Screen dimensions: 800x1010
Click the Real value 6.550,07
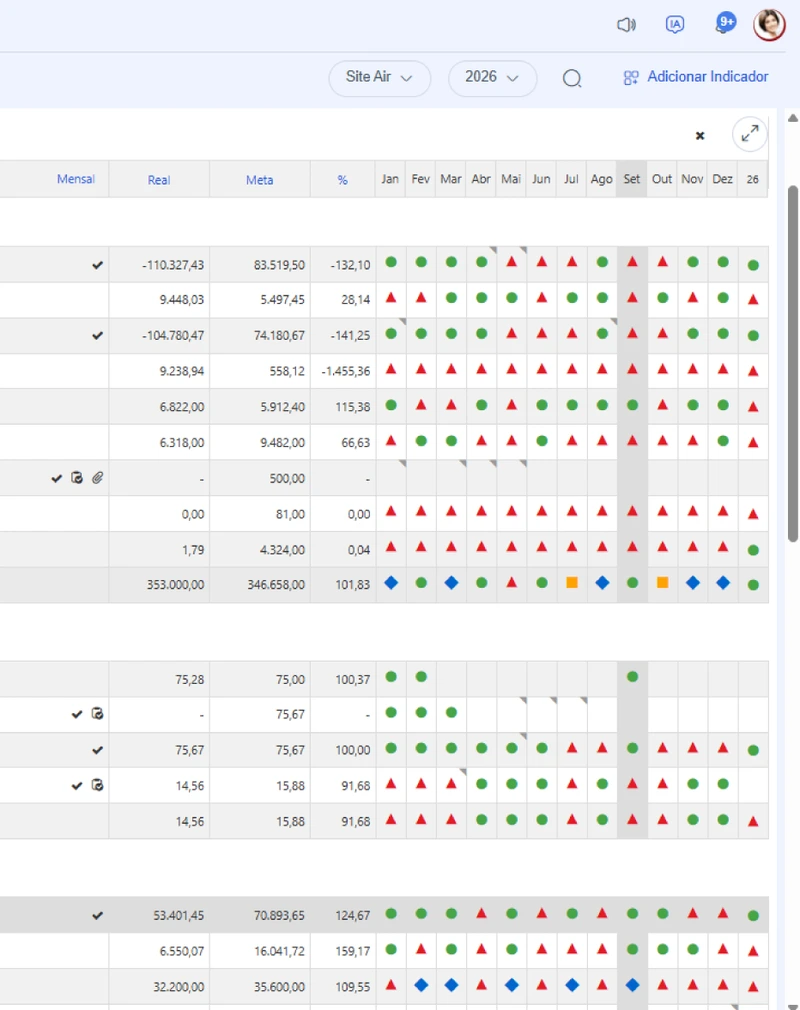coord(182,951)
